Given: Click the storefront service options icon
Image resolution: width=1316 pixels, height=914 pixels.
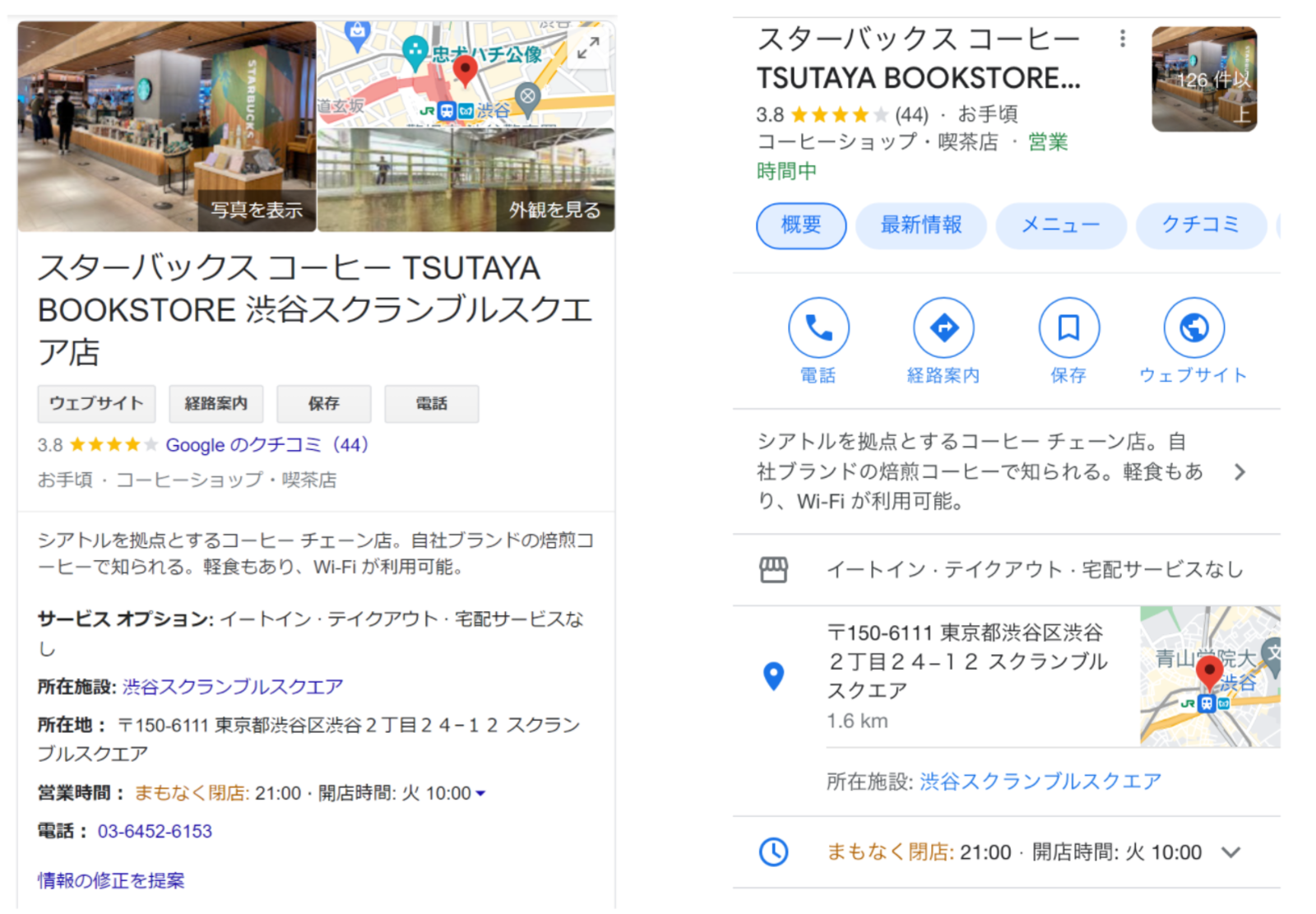Looking at the screenshot, I should [773, 569].
